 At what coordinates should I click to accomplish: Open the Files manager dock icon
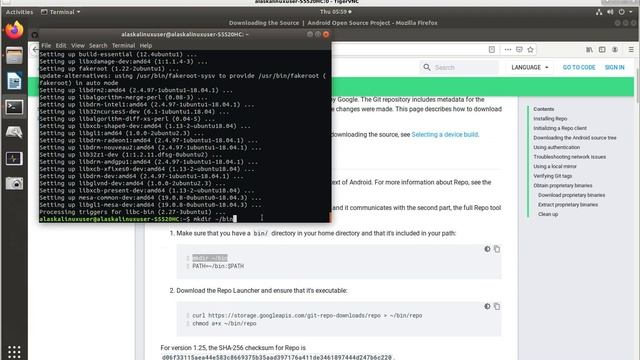pos(14,56)
